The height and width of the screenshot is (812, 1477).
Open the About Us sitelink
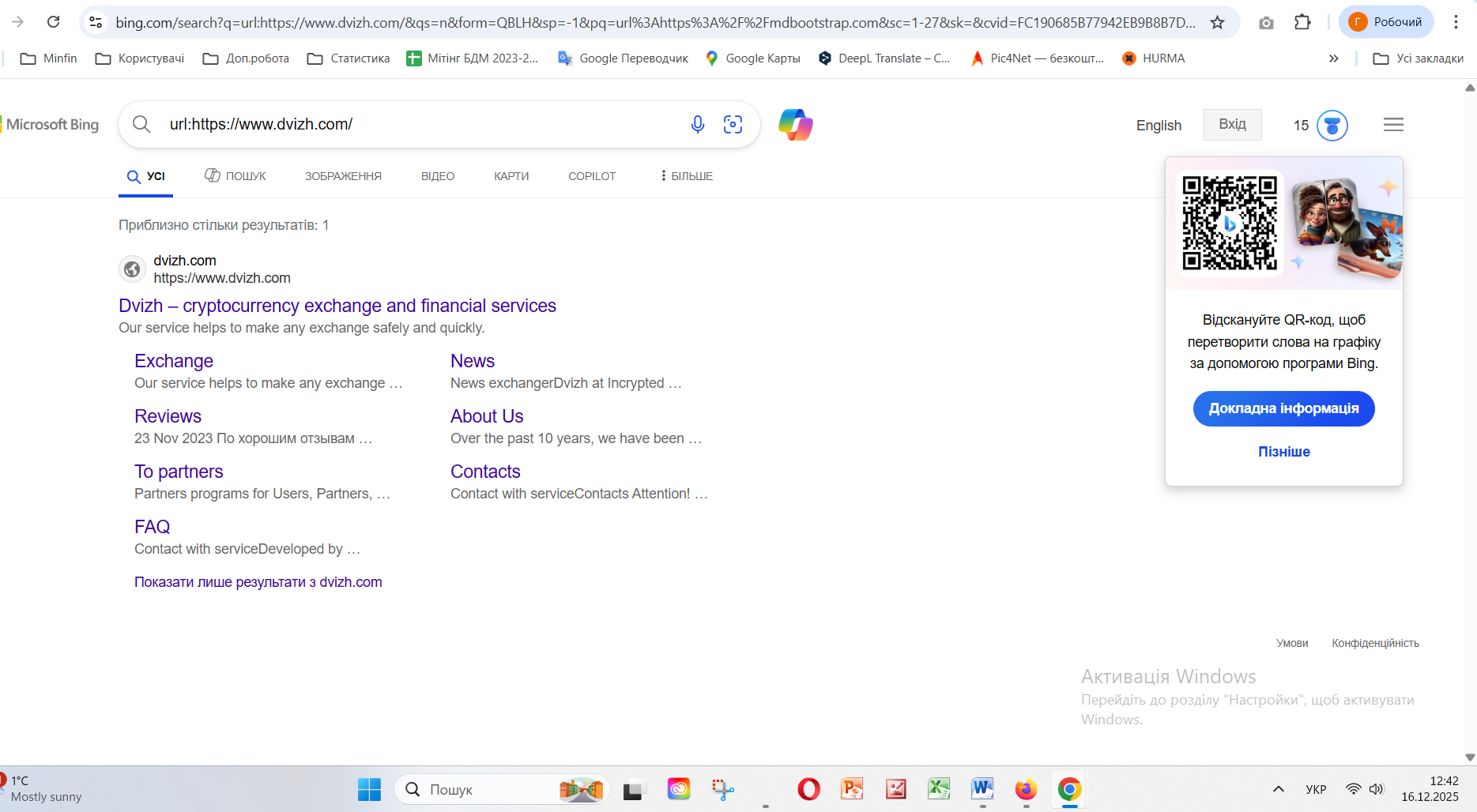click(x=487, y=416)
